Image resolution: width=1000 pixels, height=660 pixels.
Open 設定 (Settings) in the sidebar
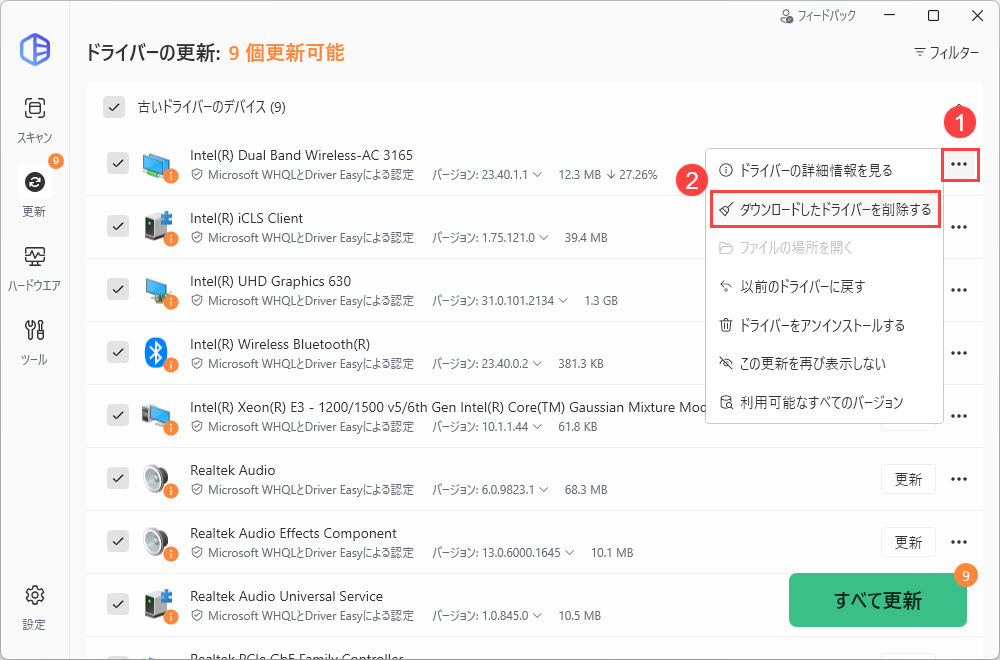click(x=34, y=607)
